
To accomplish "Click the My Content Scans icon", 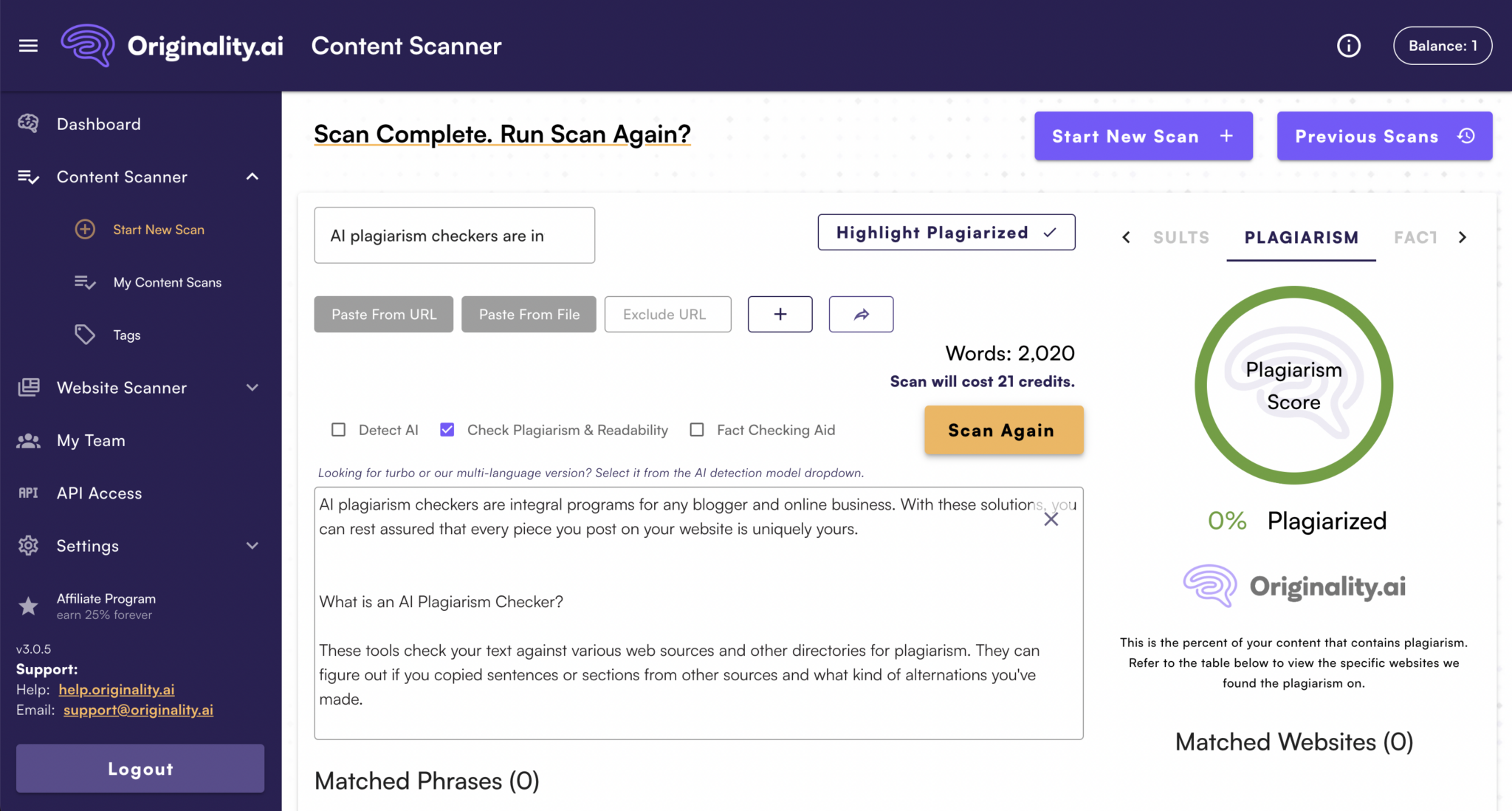I will click(x=84, y=282).
